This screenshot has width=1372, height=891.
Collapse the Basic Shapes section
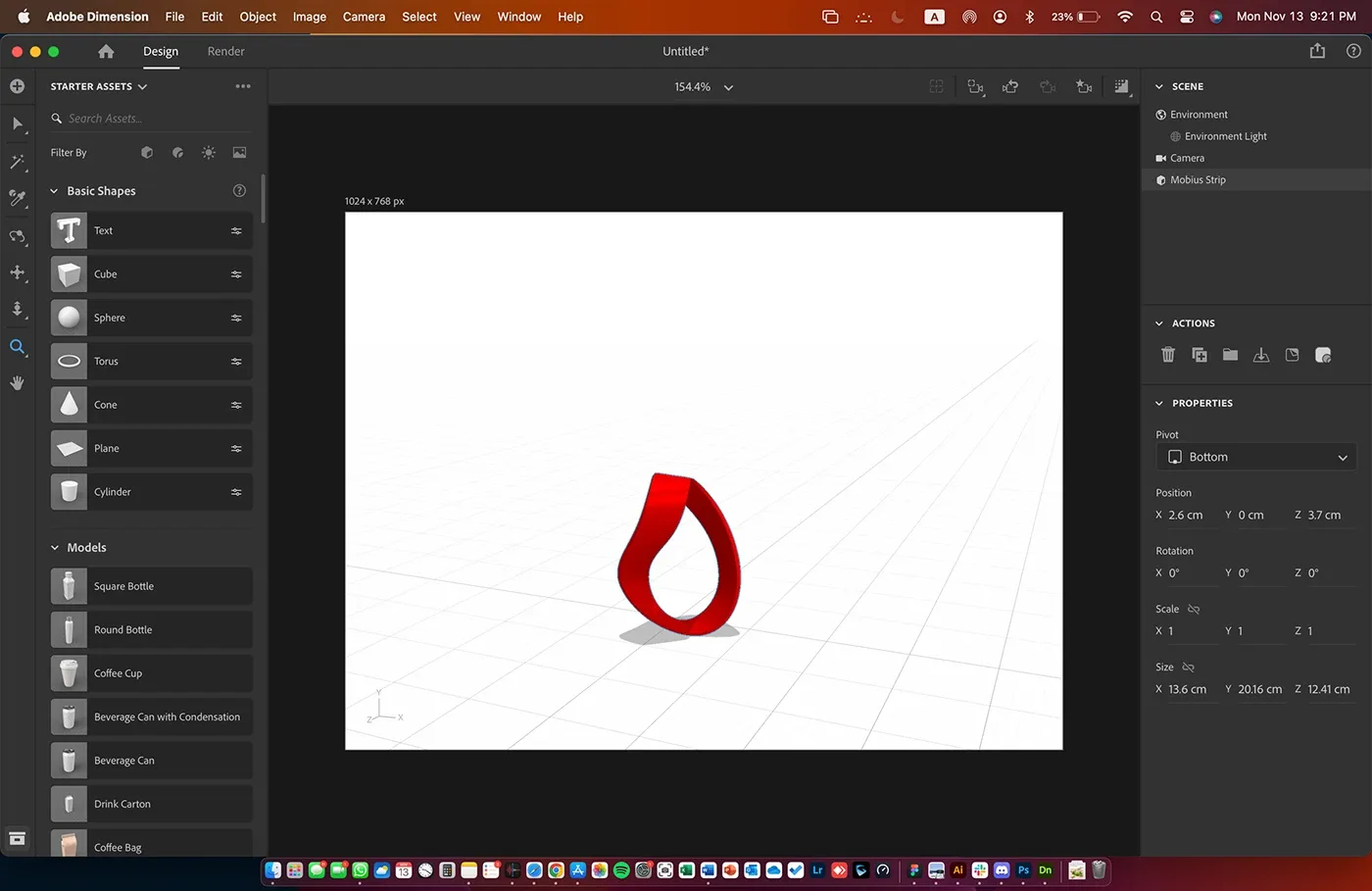point(55,191)
